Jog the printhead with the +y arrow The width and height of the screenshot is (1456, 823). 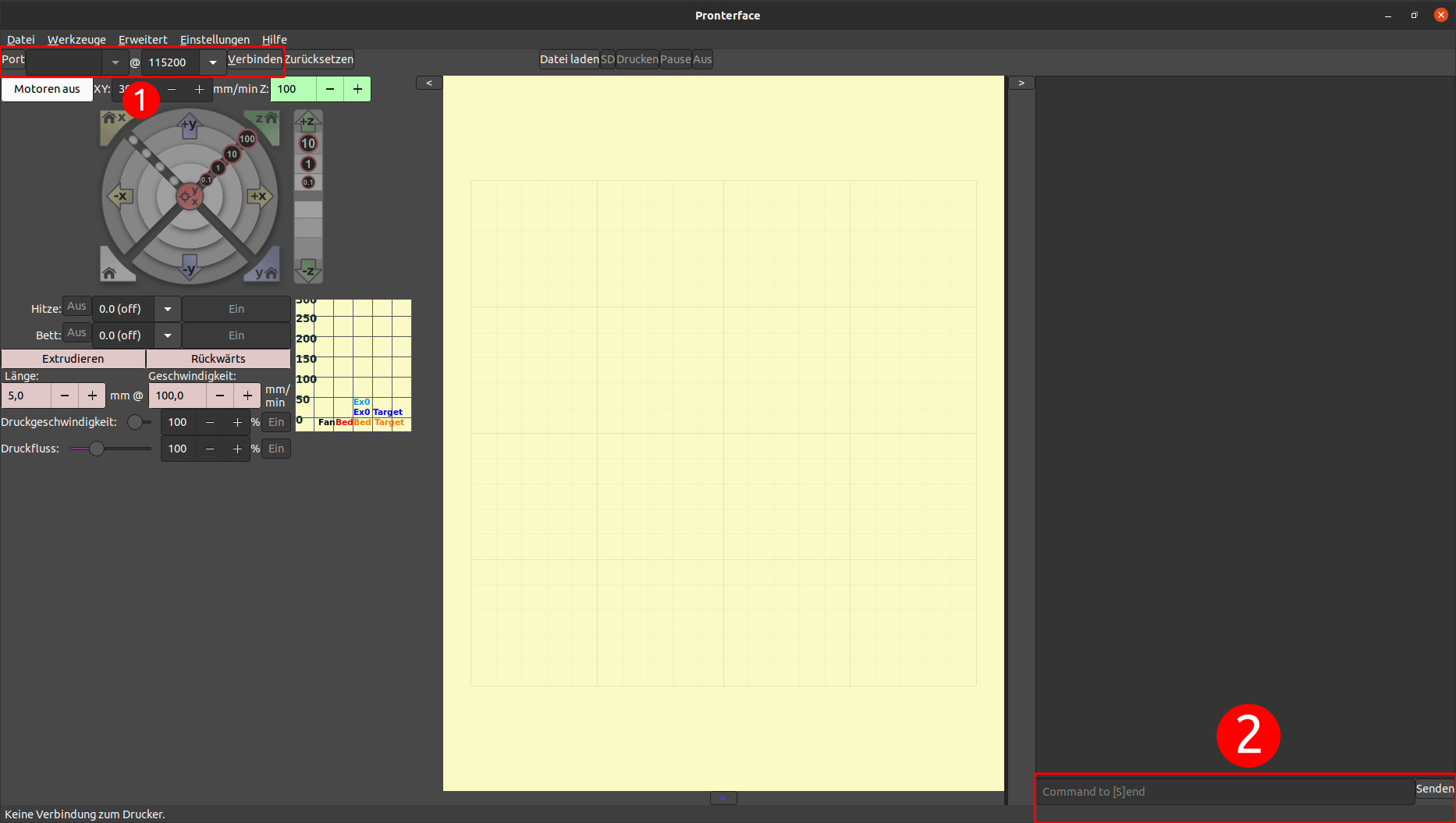pyautogui.click(x=189, y=126)
